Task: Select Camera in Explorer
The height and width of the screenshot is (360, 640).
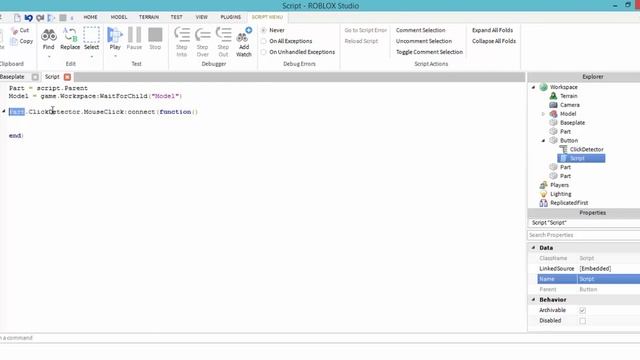Action: click(x=569, y=105)
